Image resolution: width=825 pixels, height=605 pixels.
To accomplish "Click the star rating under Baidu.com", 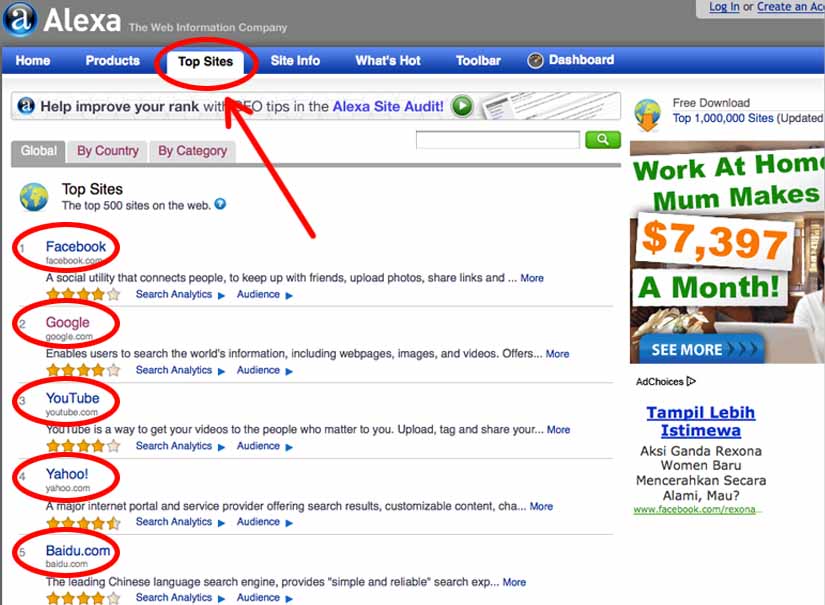I will click(x=83, y=598).
